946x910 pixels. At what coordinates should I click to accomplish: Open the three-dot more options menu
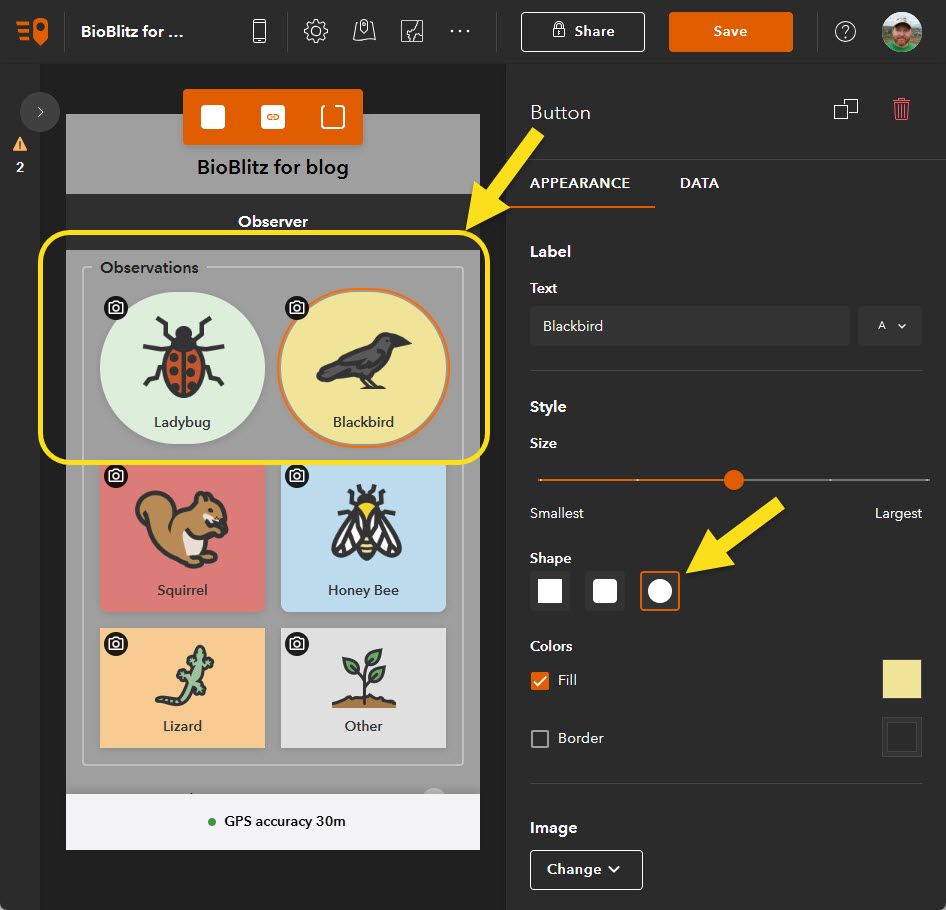pos(460,31)
